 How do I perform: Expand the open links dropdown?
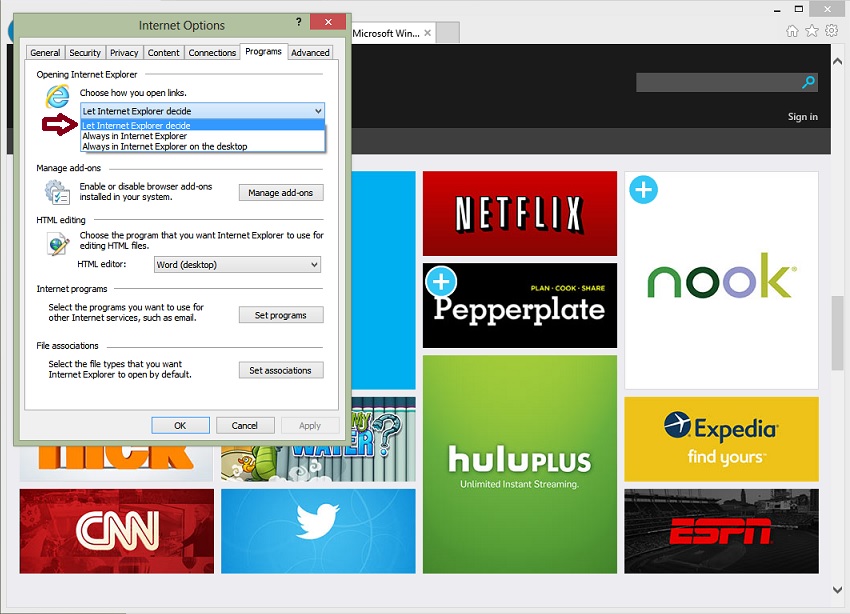pos(202,111)
